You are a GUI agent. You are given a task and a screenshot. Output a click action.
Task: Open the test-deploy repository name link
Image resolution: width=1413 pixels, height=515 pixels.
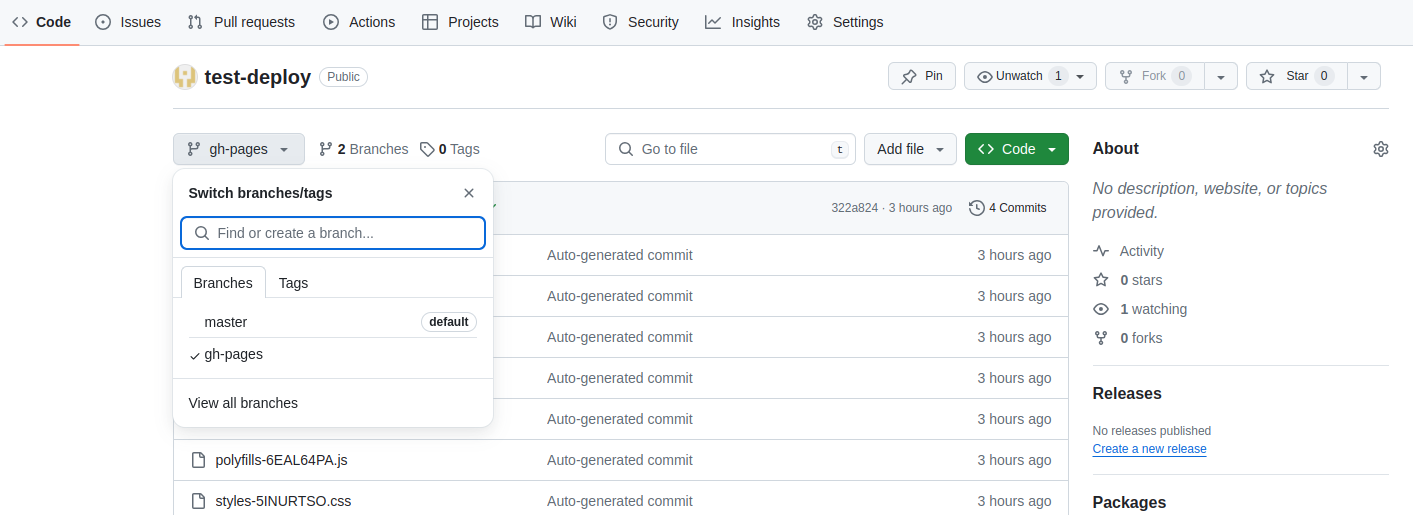point(258,77)
